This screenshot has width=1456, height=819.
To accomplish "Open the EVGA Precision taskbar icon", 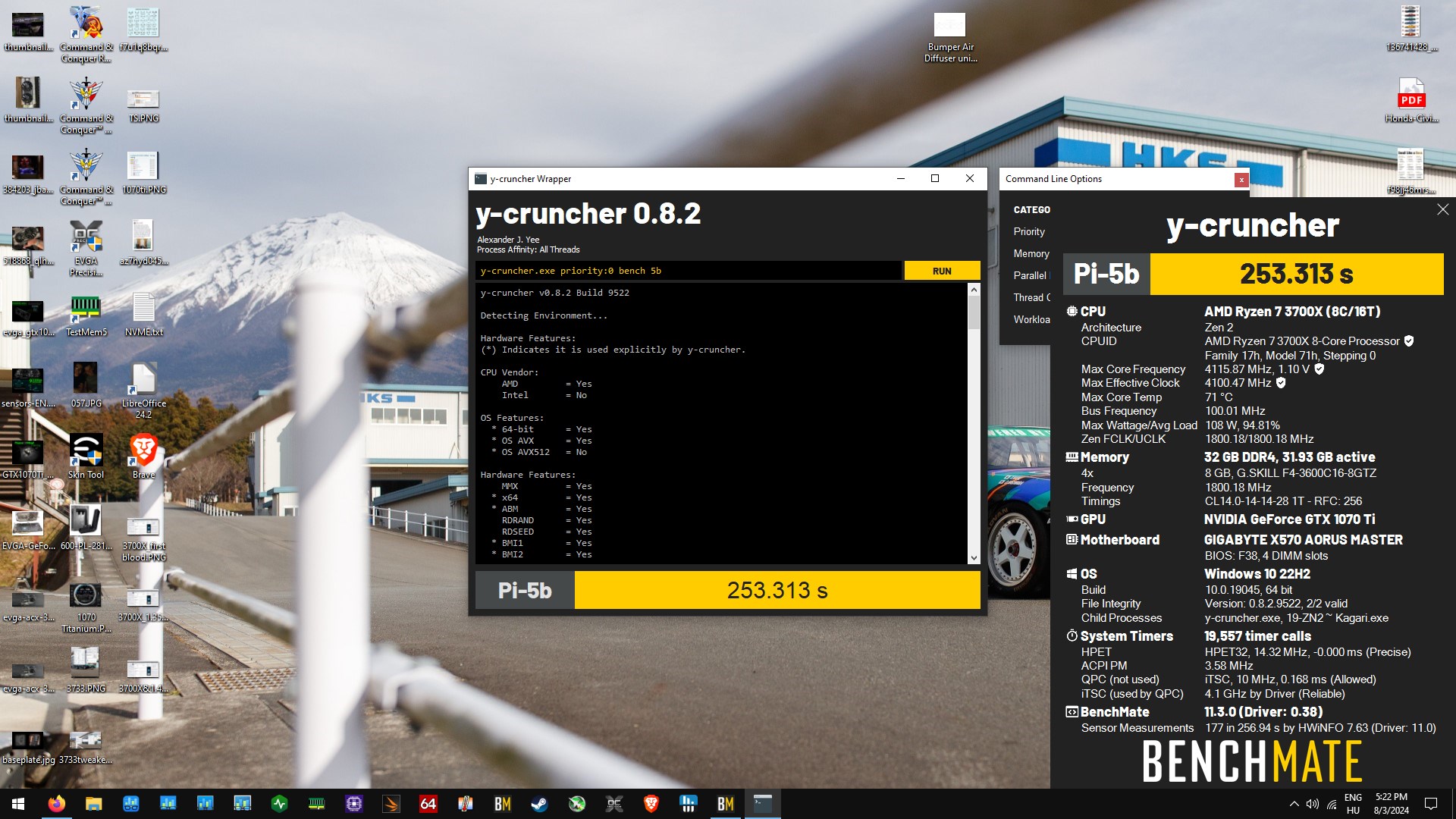I will pyautogui.click(x=613, y=804).
